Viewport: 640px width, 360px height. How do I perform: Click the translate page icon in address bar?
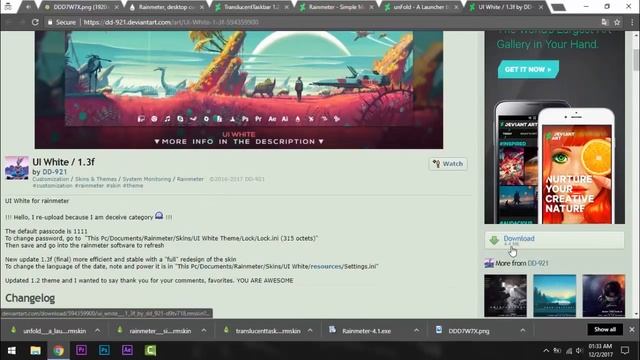pyautogui.click(x=604, y=22)
